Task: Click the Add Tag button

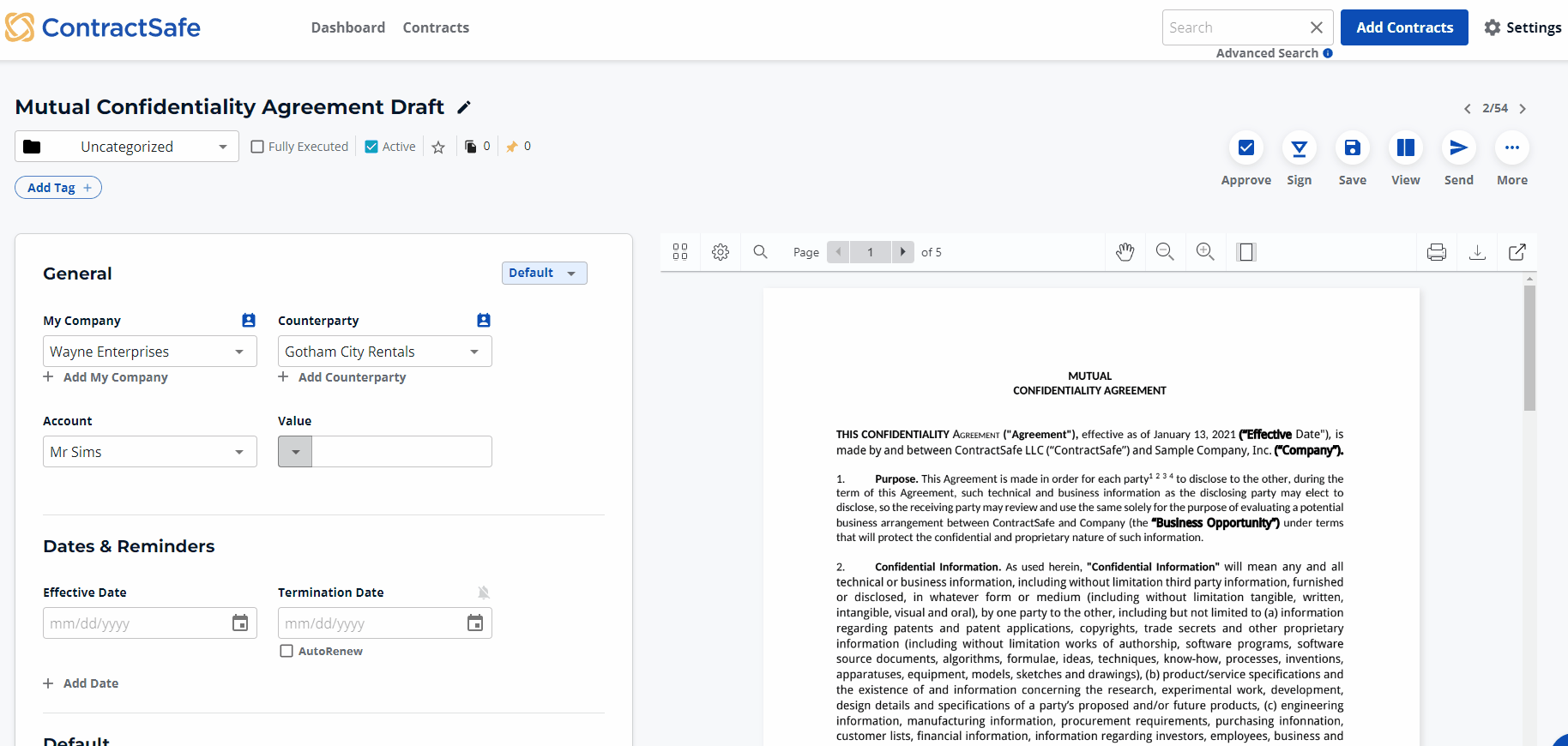Action: pos(58,188)
